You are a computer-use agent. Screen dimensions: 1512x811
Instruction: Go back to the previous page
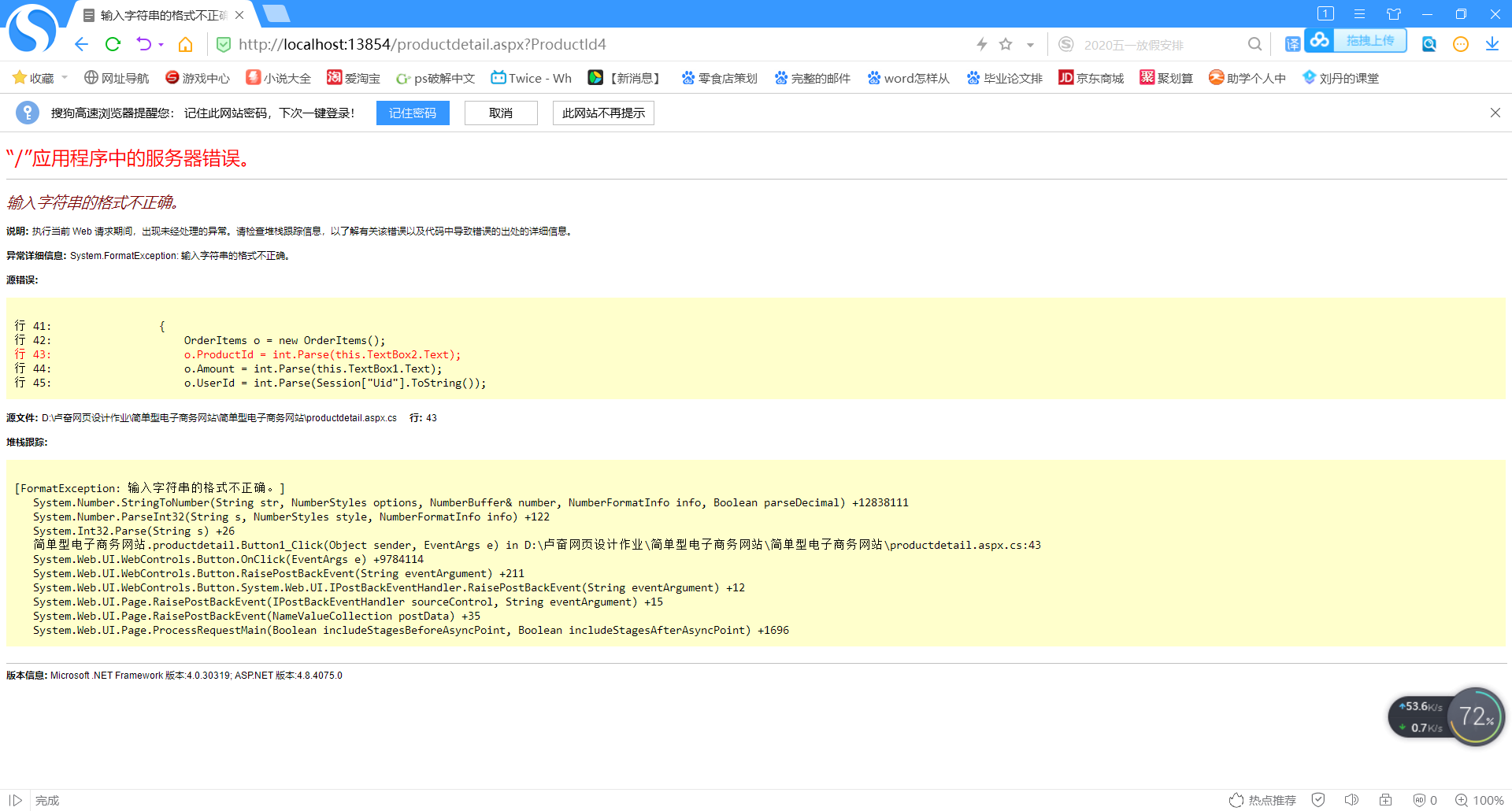(81, 44)
